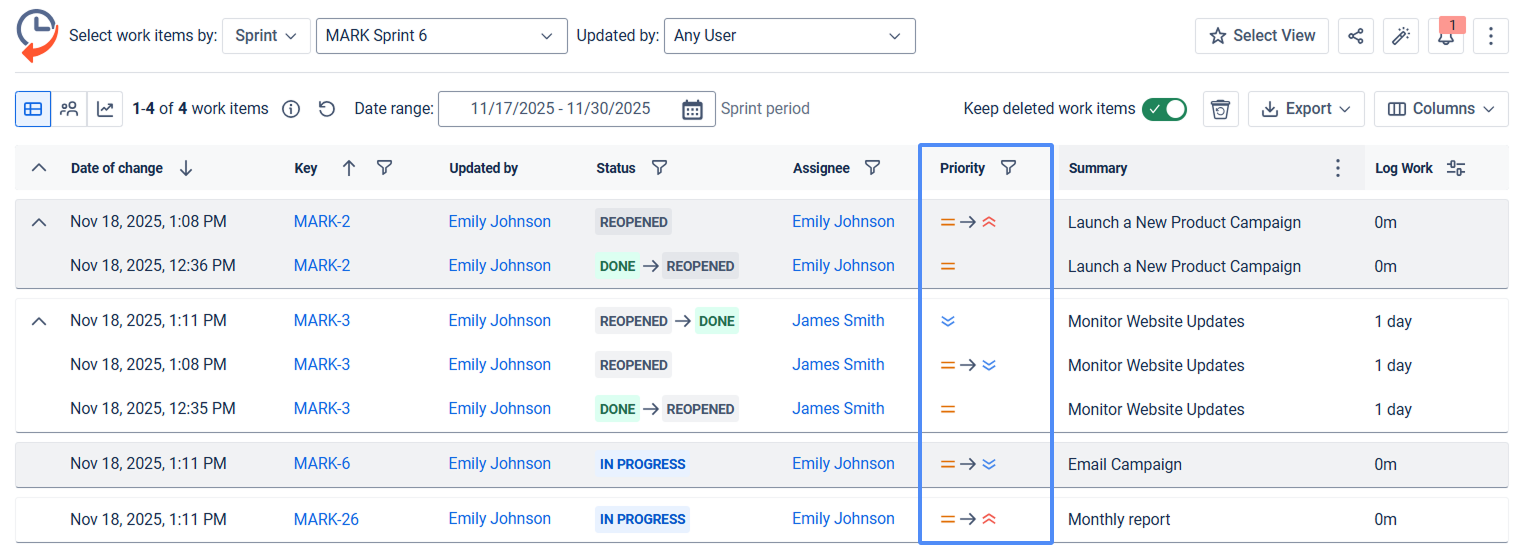
Task: Sort by Date of change arrow
Action: (x=186, y=168)
